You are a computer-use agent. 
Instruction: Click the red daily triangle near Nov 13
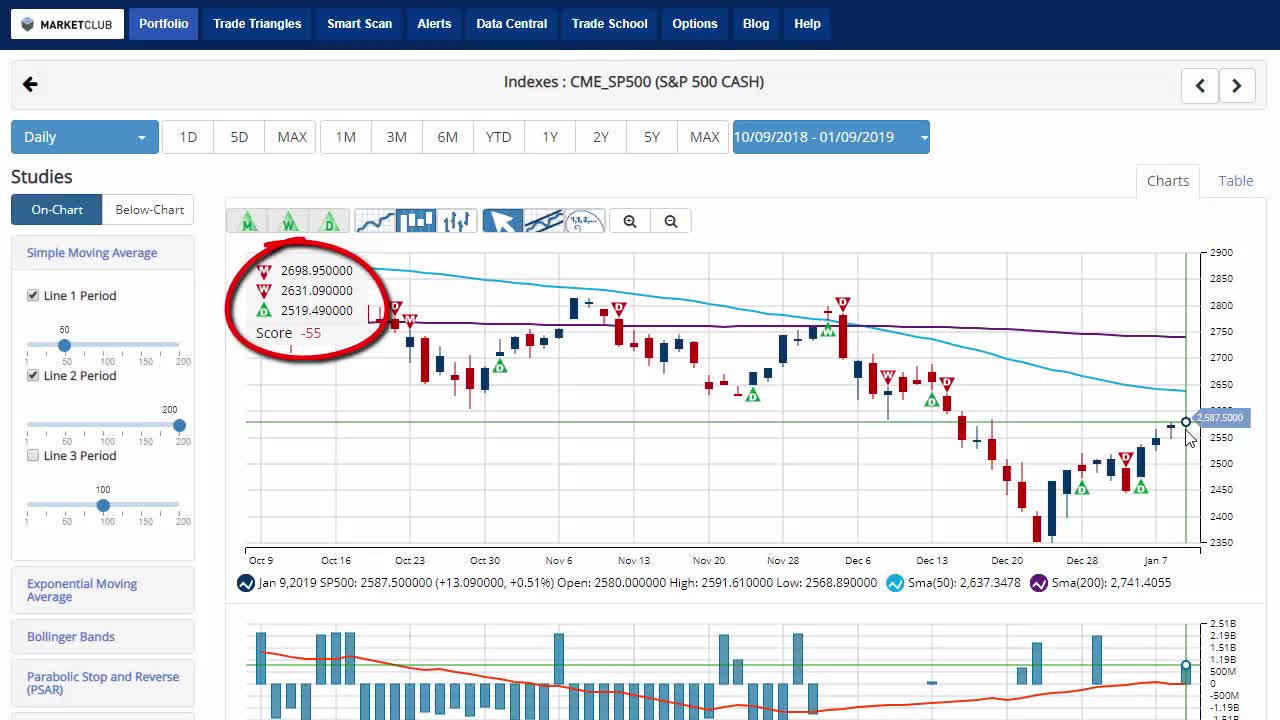click(619, 308)
